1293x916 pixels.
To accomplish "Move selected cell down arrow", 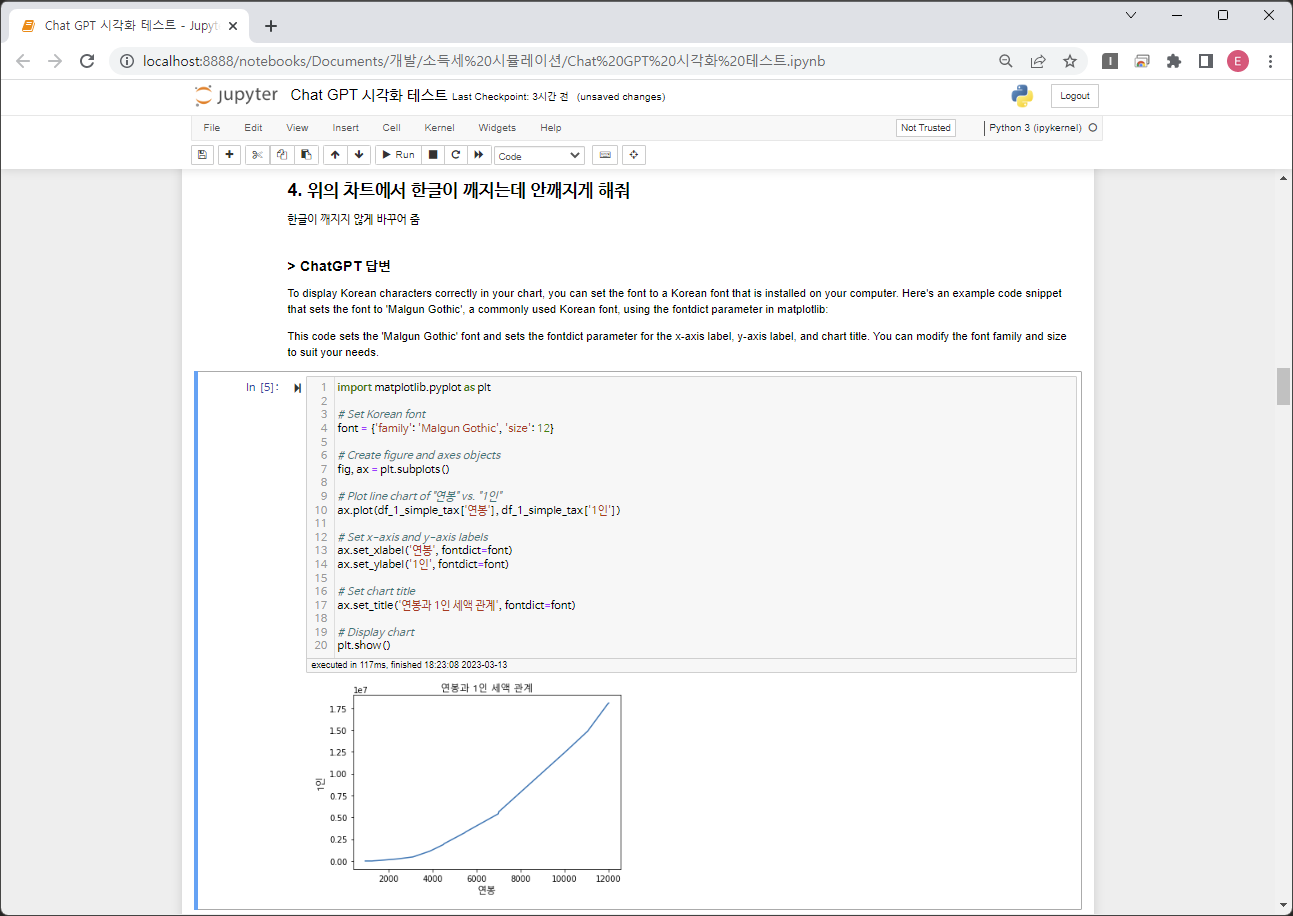I will (359, 155).
